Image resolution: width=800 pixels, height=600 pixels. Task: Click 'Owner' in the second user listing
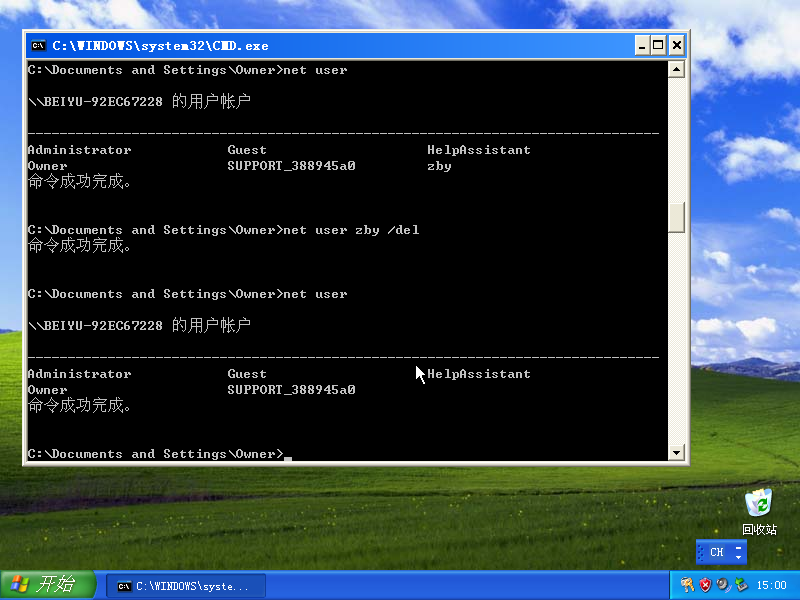[x=47, y=390]
